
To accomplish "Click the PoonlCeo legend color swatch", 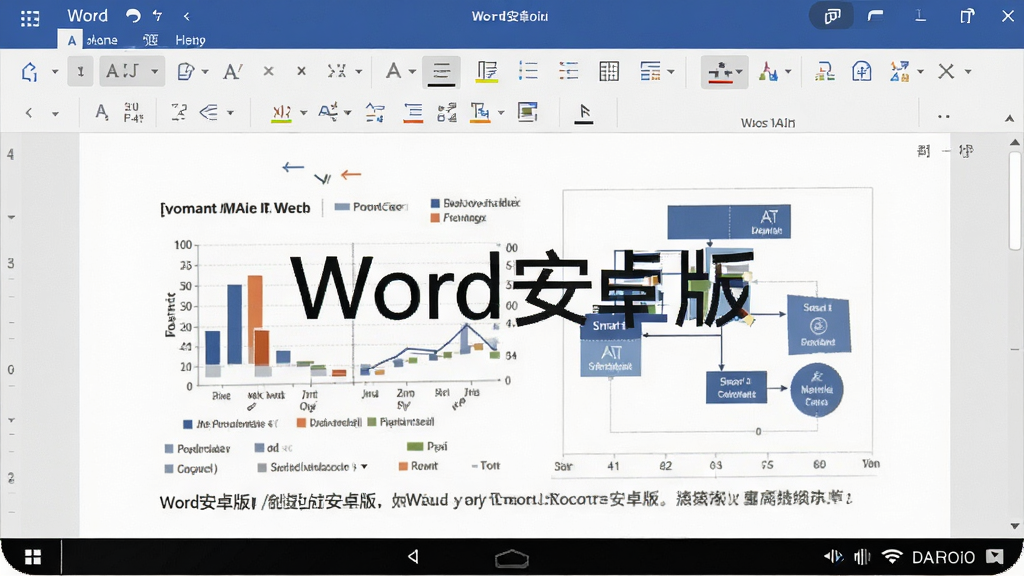I will tap(342, 207).
